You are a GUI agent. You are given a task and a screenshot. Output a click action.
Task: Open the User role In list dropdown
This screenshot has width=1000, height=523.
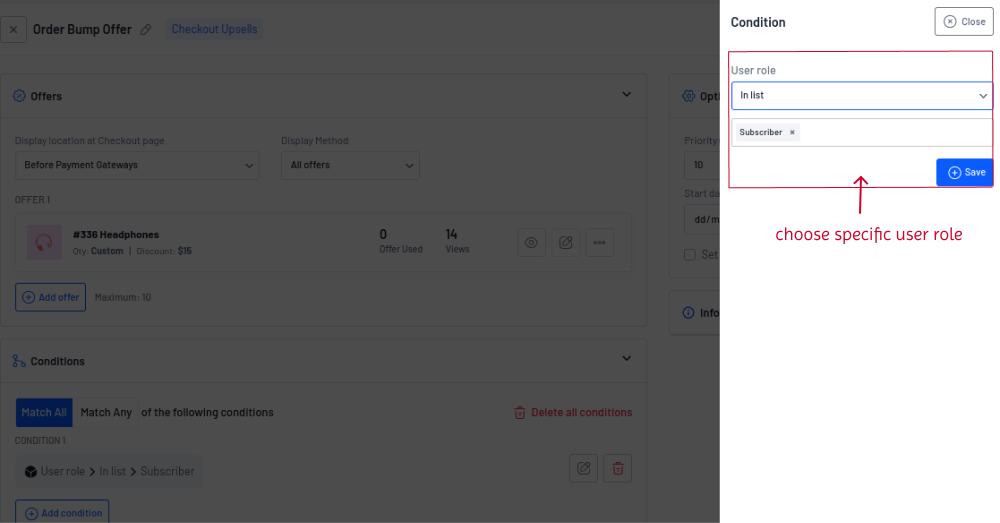pyautogui.click(x=862, y=96)
